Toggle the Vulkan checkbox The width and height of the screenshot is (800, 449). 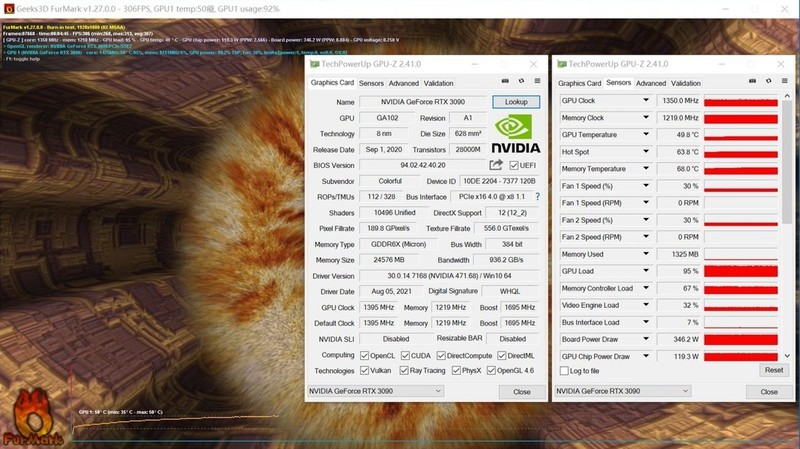tap(364, 370)
